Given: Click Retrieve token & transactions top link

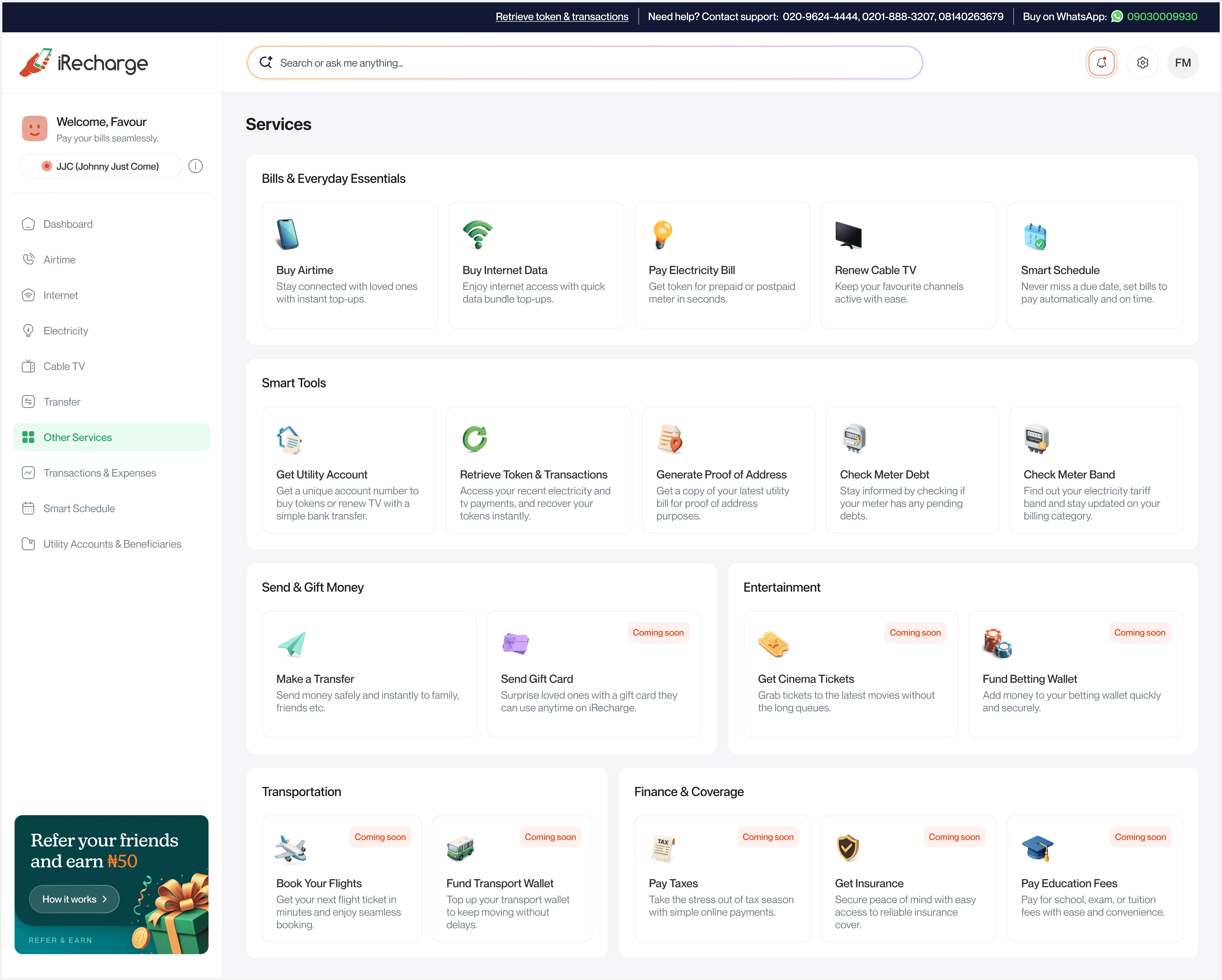Looking at the screenshot, I should tap(562, 17).
